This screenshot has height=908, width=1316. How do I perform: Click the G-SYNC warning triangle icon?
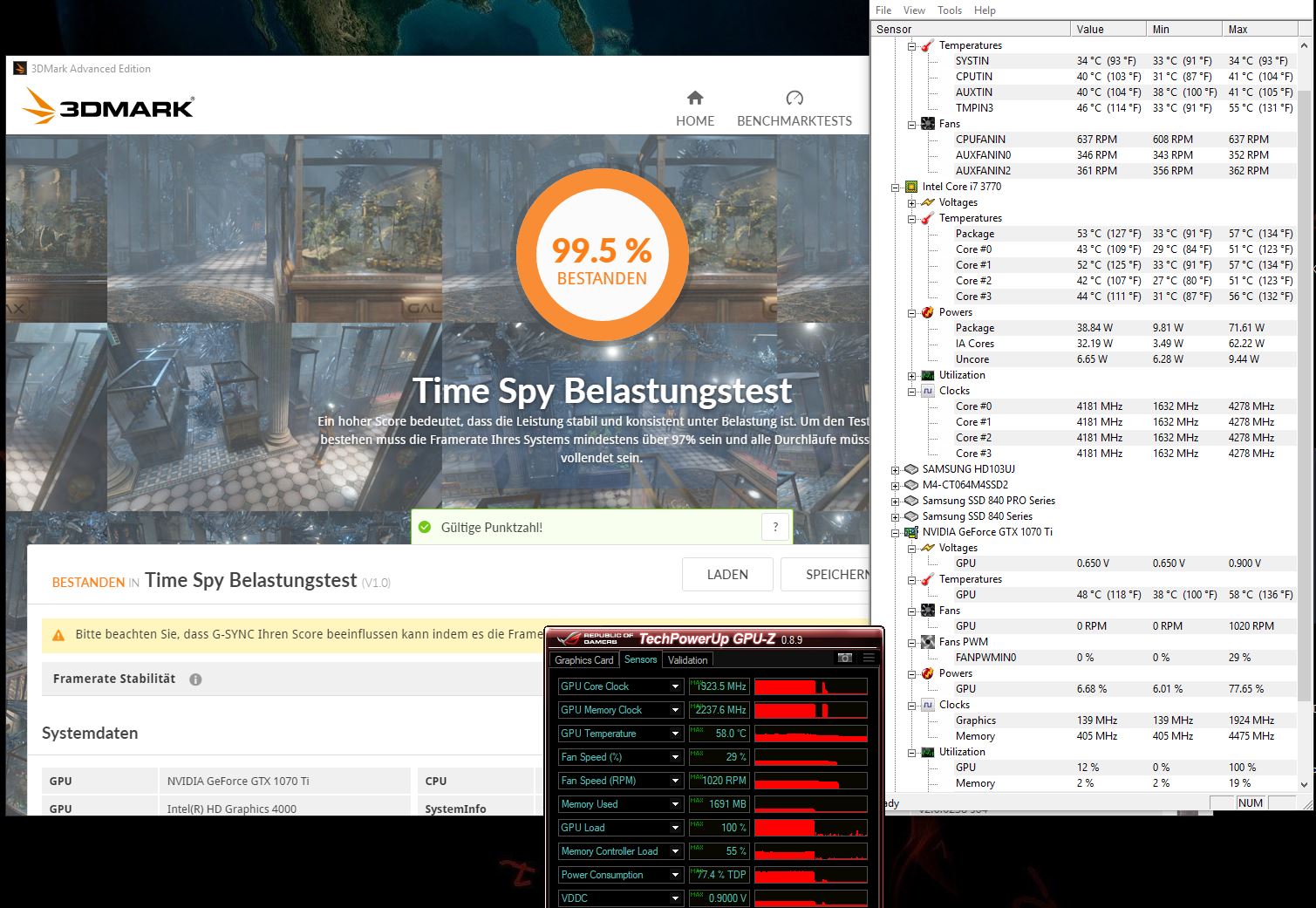pyautogui.click(x=58, y=635)
